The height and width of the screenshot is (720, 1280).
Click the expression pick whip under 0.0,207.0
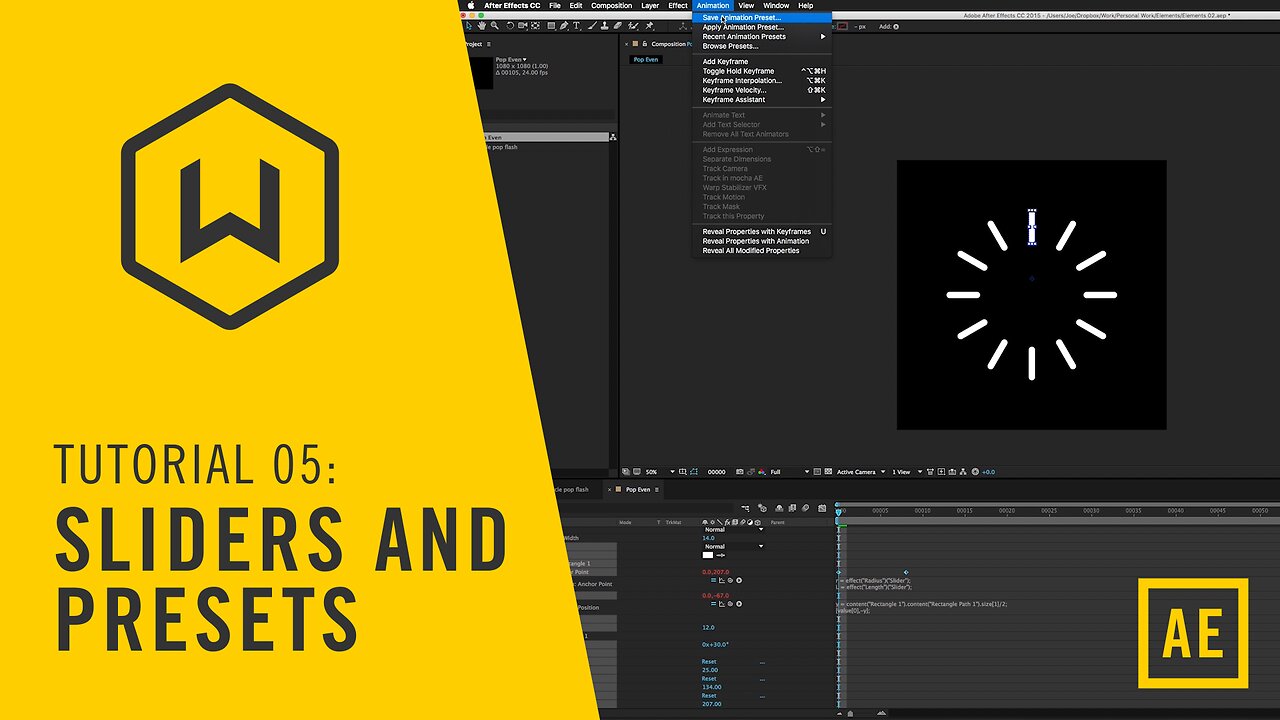tap(730, 580)
